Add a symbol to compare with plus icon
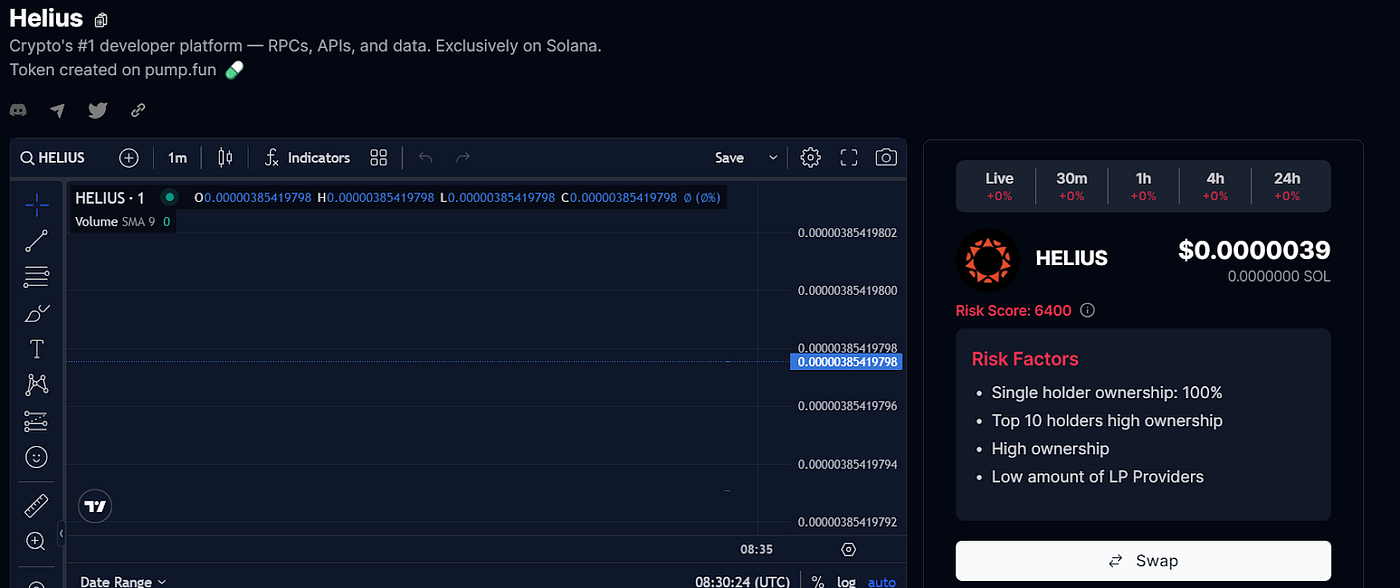The image size is (1400, 588). 129,158
